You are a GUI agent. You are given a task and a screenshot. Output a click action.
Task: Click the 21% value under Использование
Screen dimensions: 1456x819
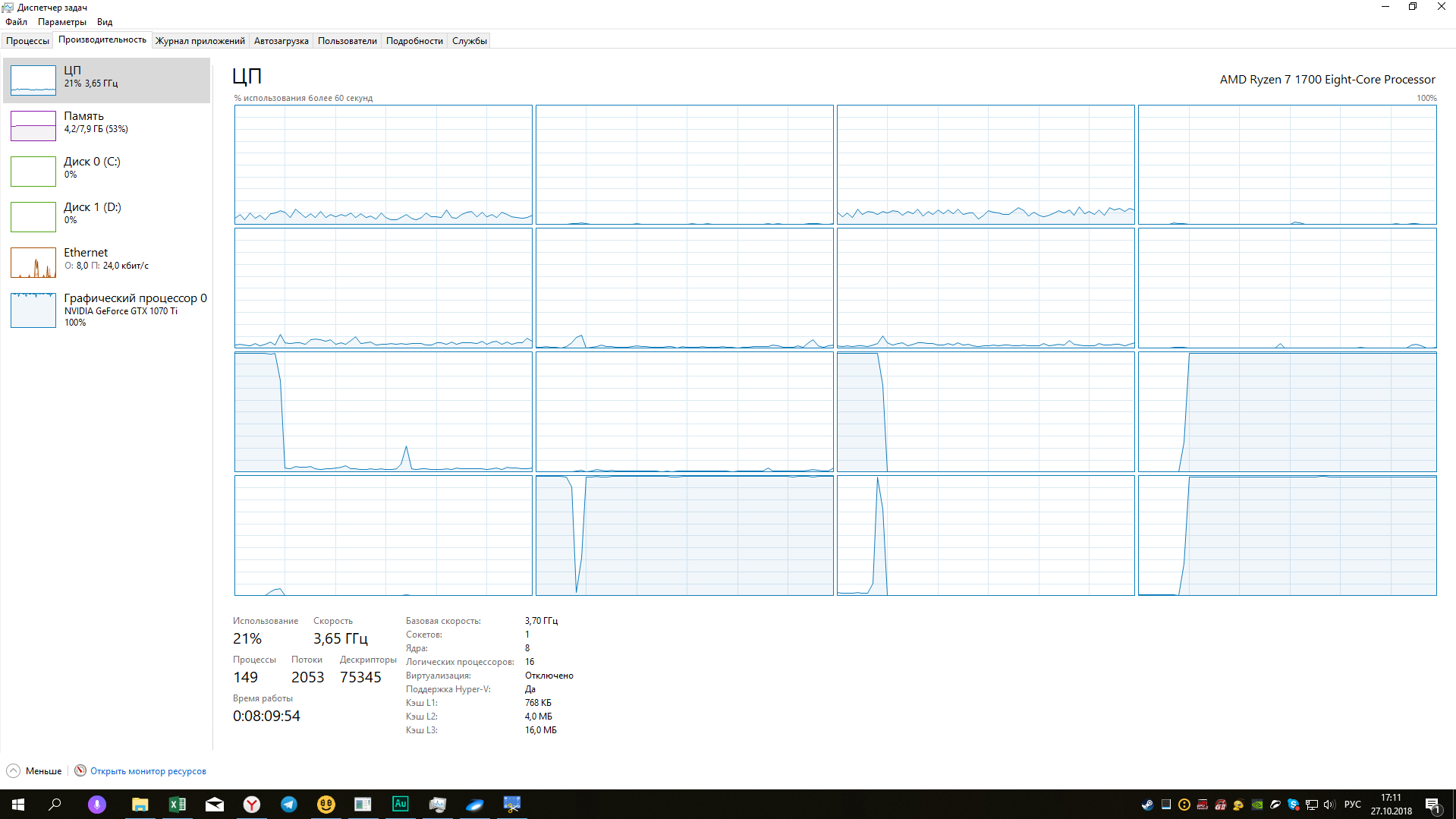pos(247,638)
